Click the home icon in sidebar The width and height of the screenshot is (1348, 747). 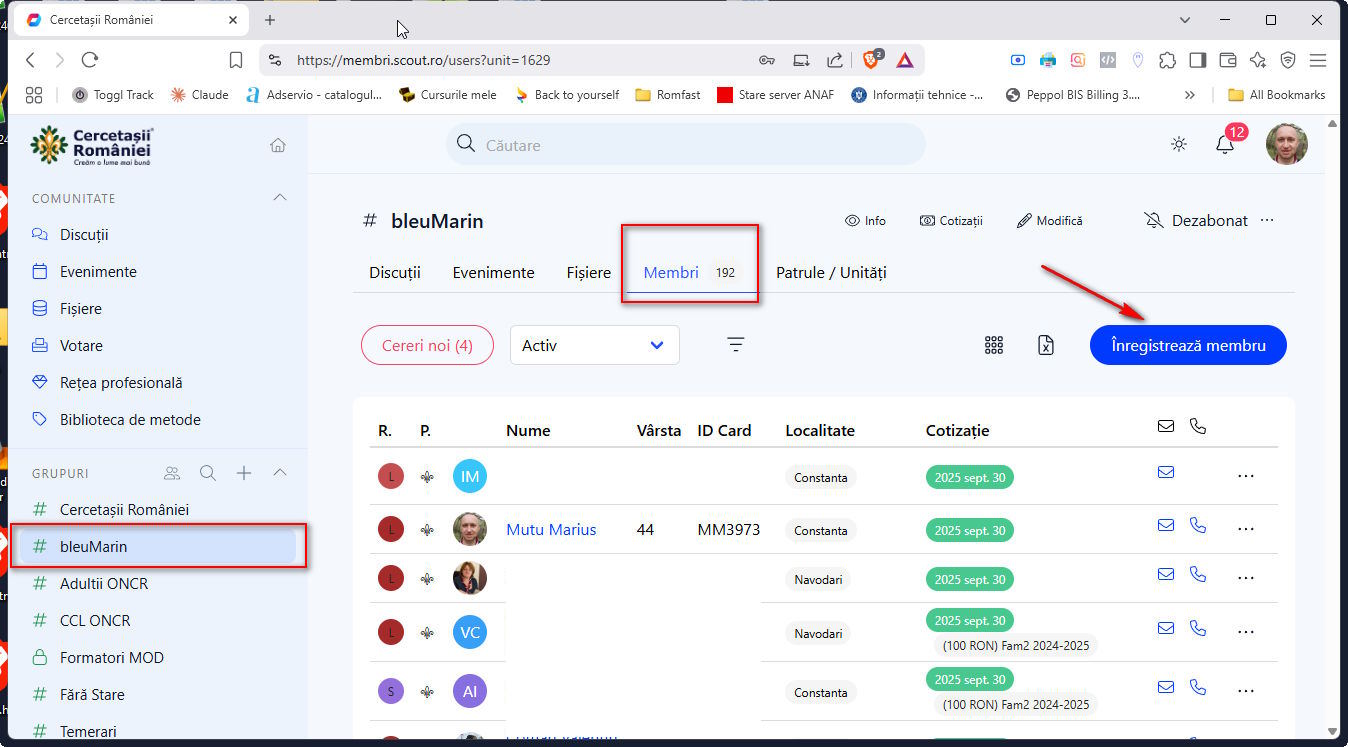(x=278, y=145)
